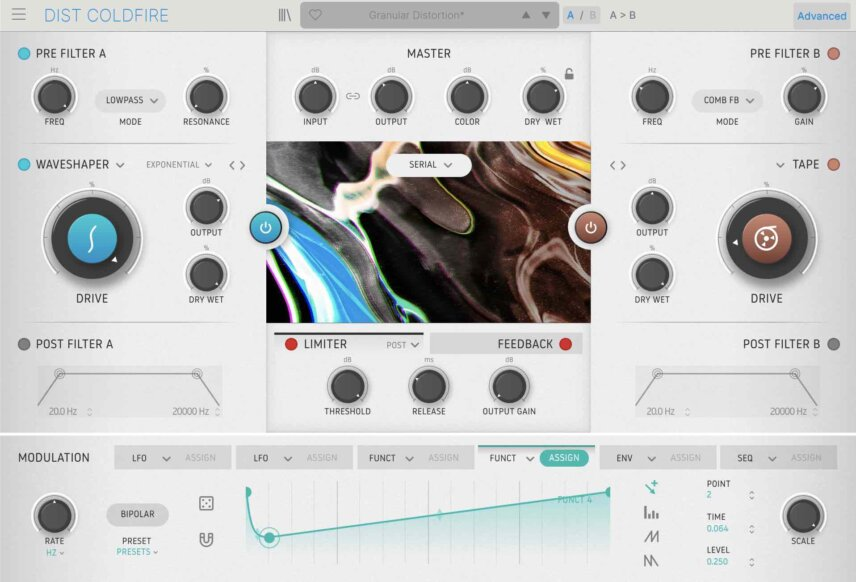
Task: Open the LOWPASS filter mode dropdown
Action: click(130, 100)
